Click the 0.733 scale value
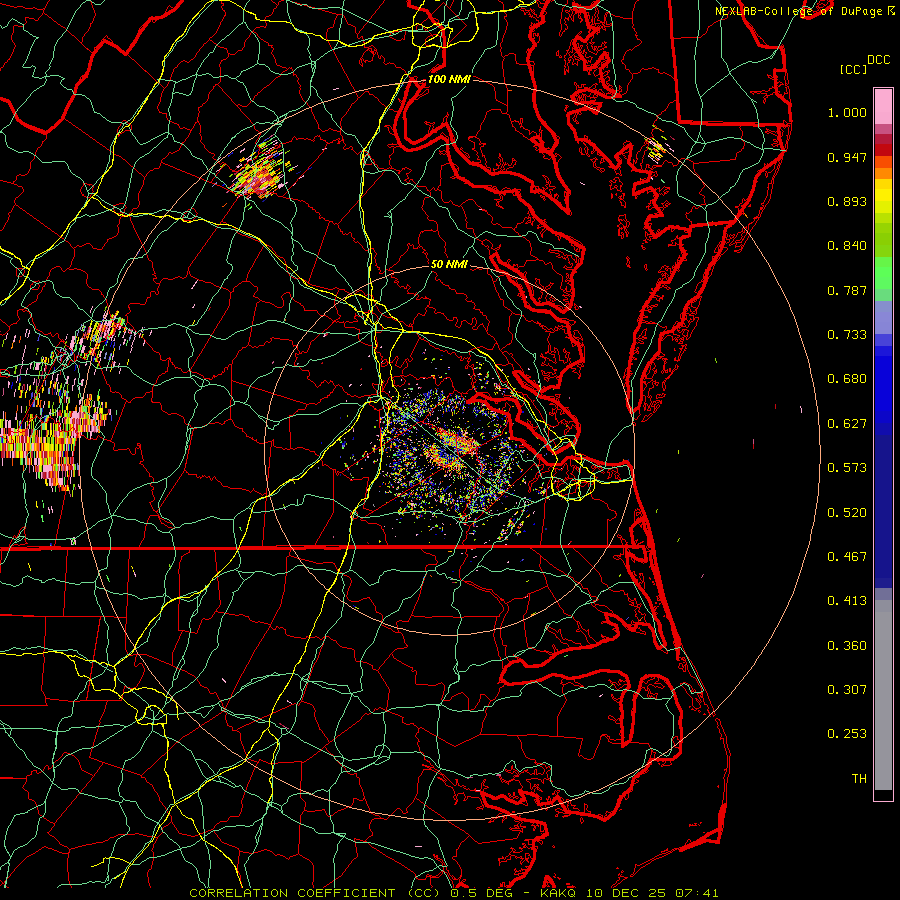900x900 pixels. (x=847, y=335)
